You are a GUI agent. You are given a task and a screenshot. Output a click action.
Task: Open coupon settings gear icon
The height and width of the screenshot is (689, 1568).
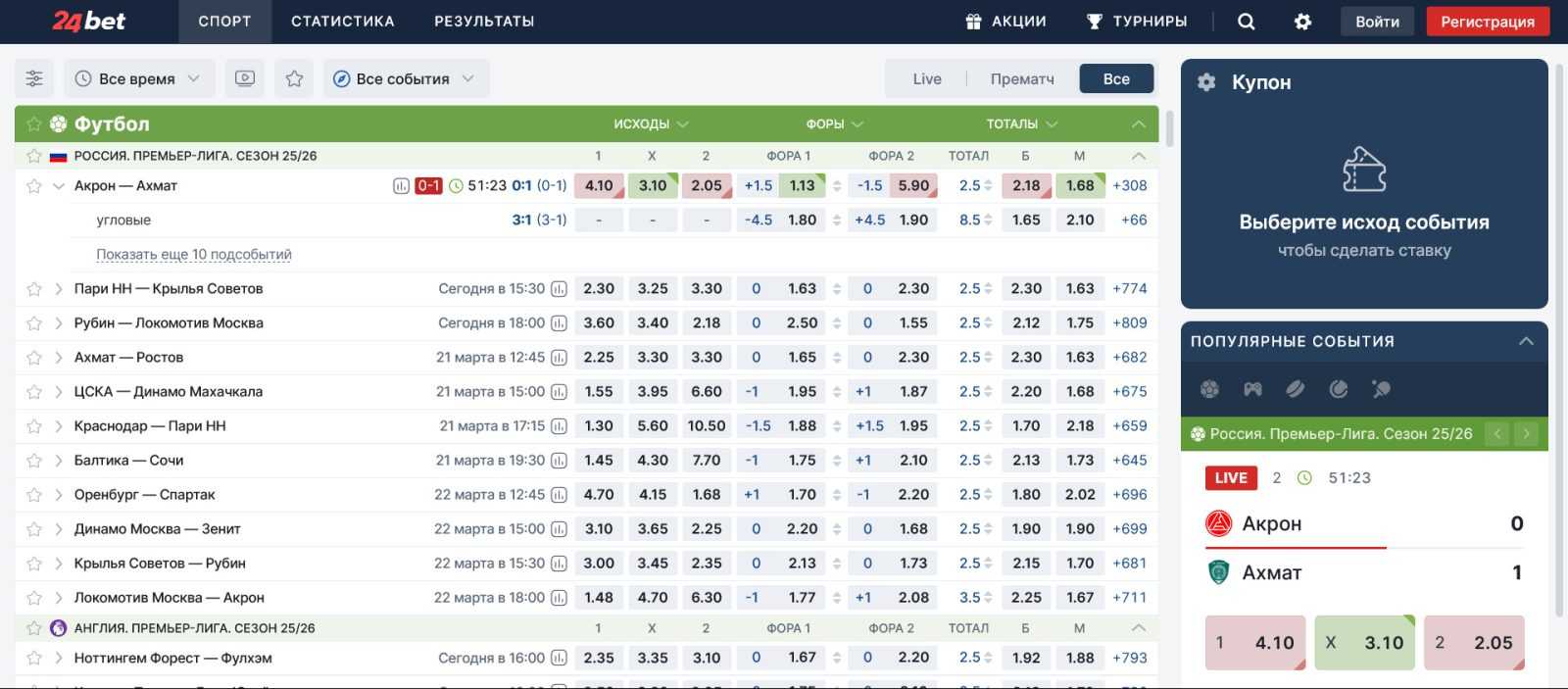pyautogui.click(x=1206, y=82)
